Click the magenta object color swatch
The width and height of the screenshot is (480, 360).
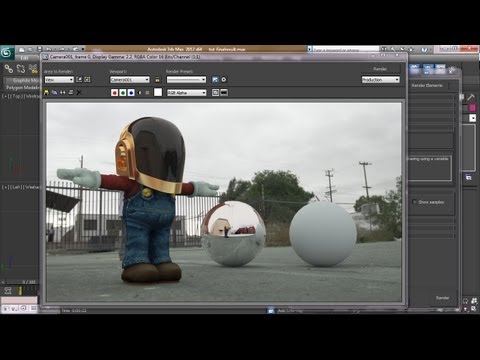472,108
